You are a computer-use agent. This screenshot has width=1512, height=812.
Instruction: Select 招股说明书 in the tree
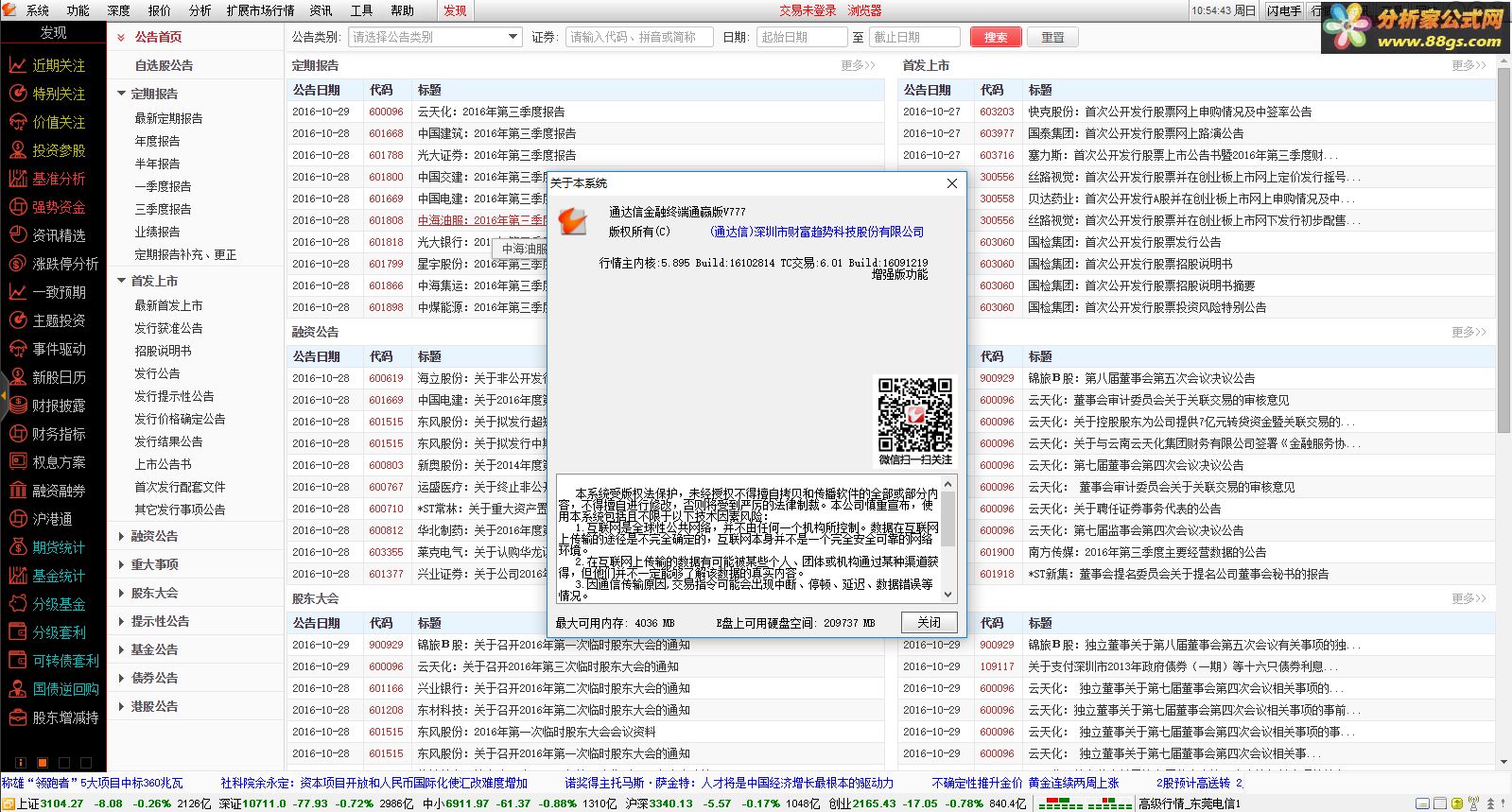tap(163, 351)
